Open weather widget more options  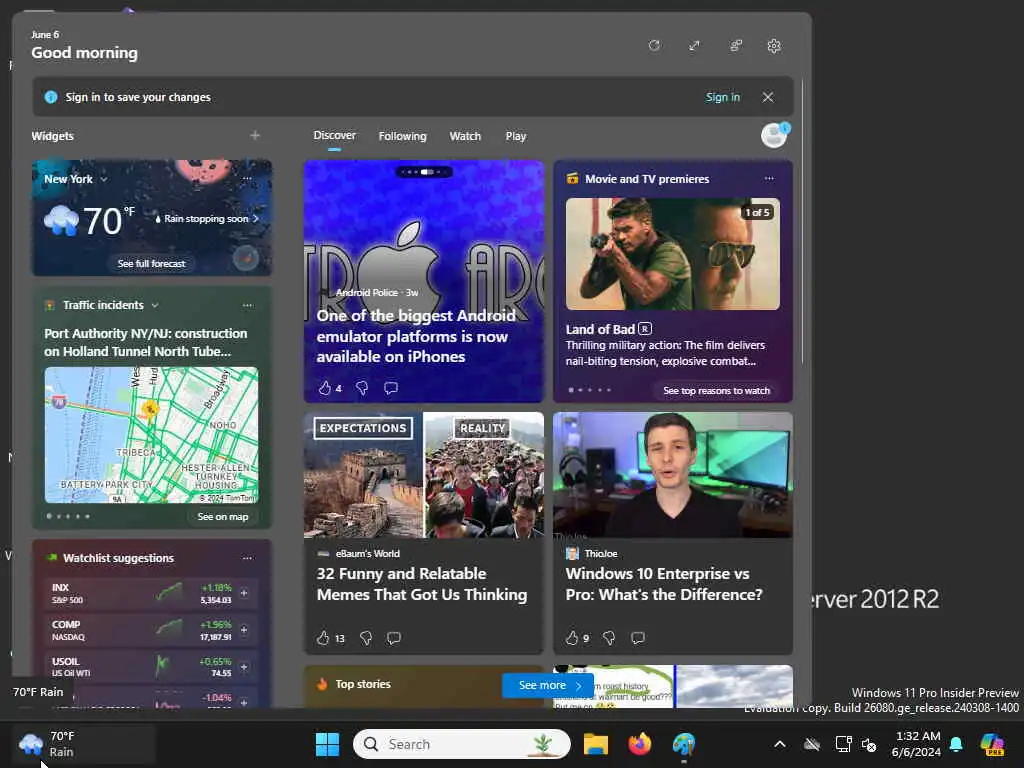[247, 178]
